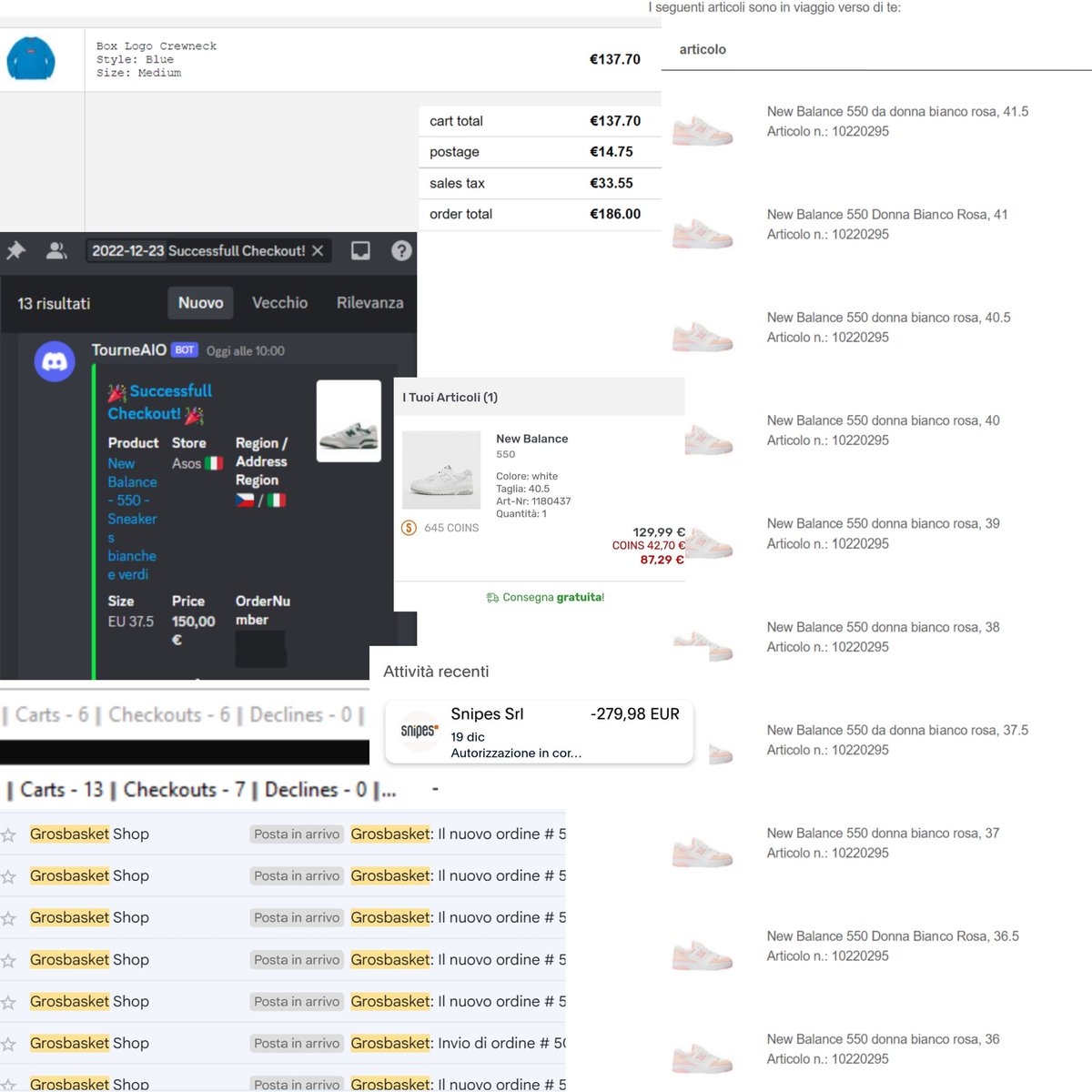
Task: Click the 13 risultati count
Action: tap(54, 304)
